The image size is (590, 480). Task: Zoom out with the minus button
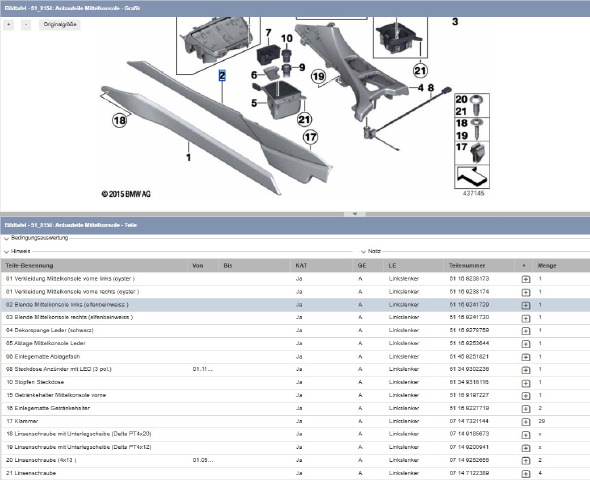tap(26, 25)
